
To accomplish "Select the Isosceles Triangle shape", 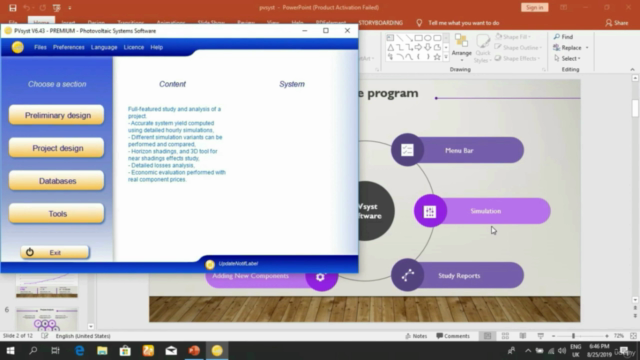I will coord(390,47).
